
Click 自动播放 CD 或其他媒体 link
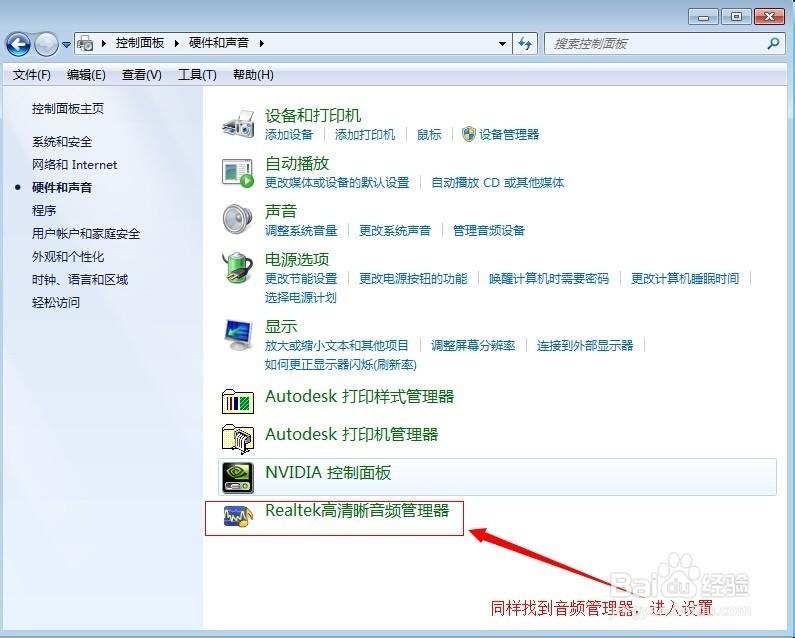[x=497, y=183]
